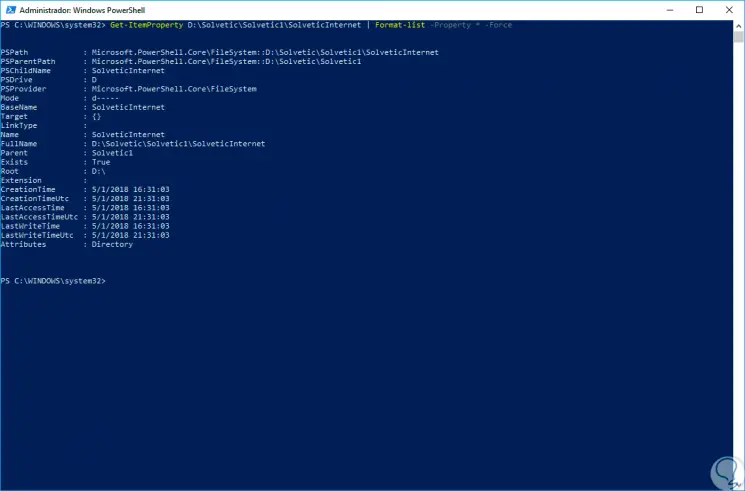Maximize the PowerShell window
This screenshot has height=491, width=745.
pyautogui.click(x=698, y=8)
